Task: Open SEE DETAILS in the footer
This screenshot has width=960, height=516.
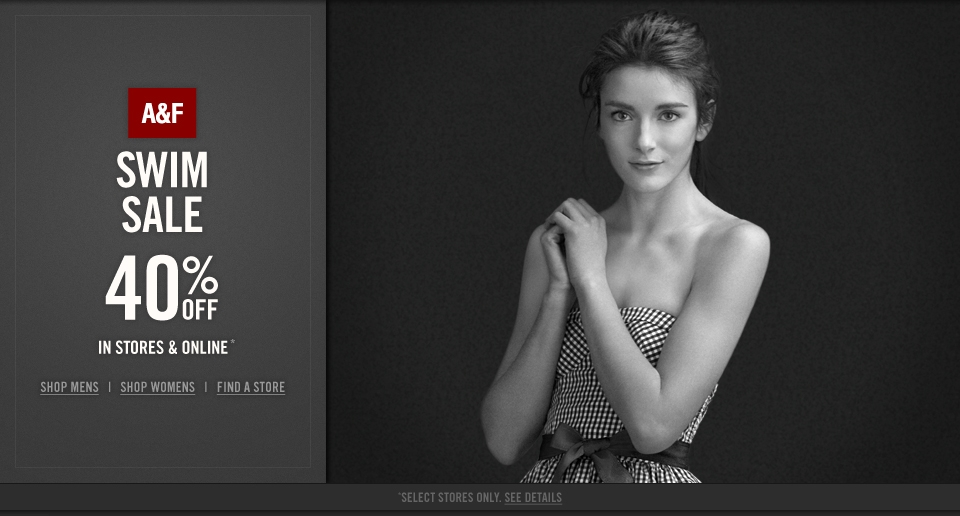Action: click(533, 498)
